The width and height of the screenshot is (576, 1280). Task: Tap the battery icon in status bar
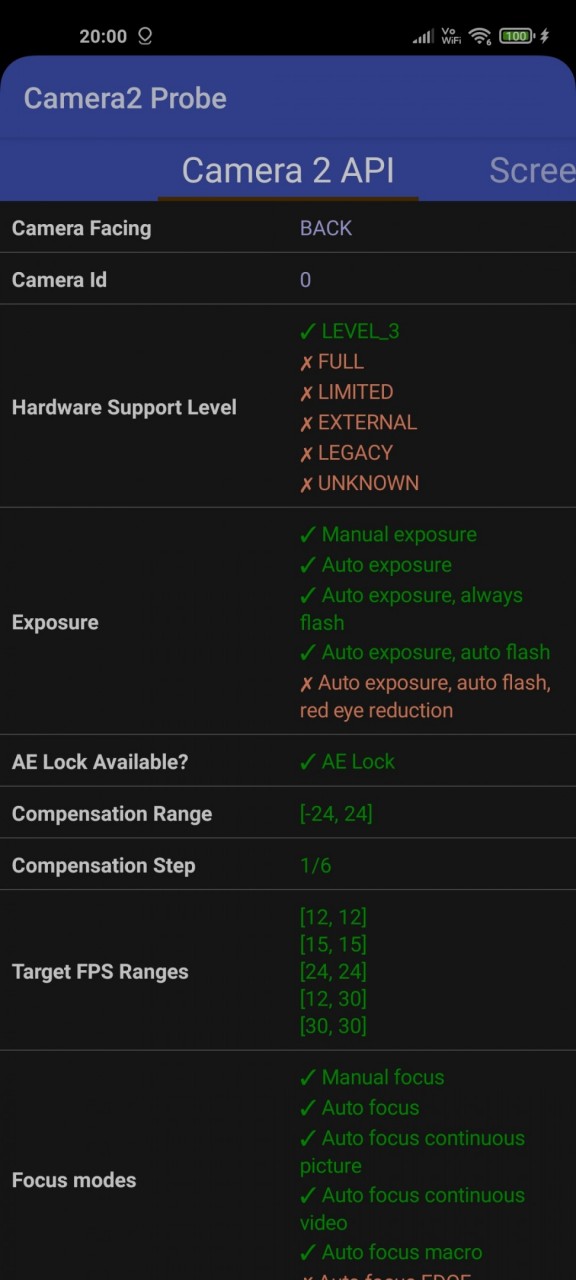[515, 36]
